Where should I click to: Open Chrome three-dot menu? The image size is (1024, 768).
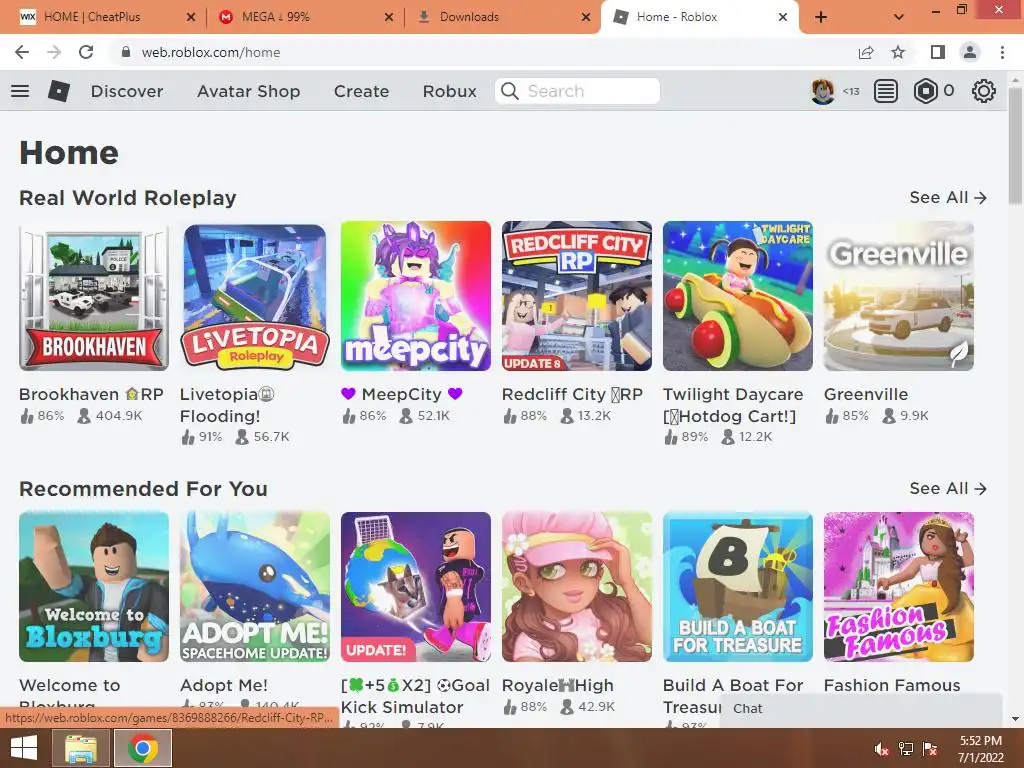pos(1002,52)
